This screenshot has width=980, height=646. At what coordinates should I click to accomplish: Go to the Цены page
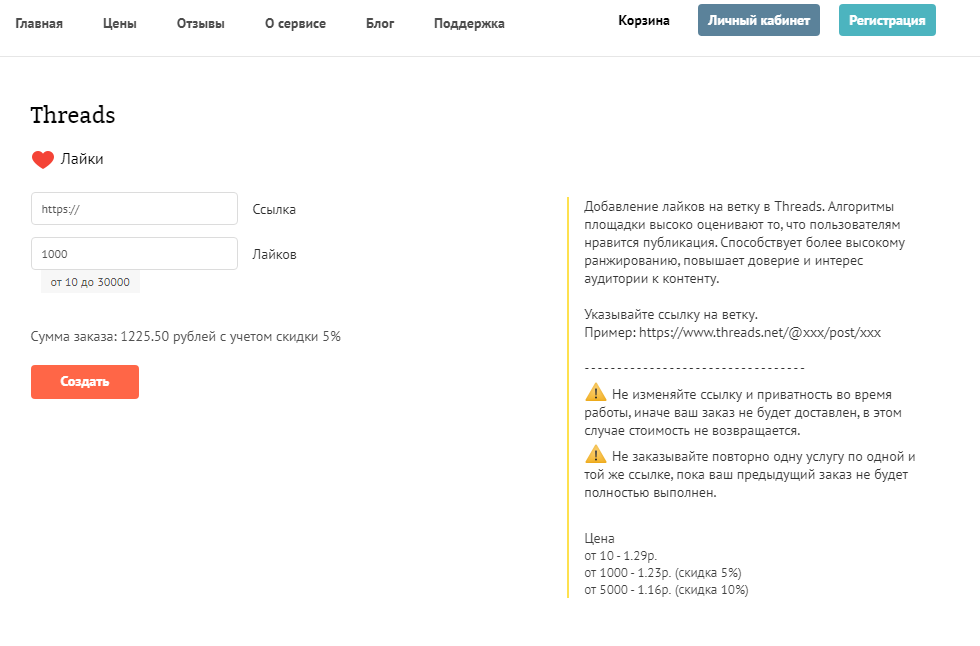pyautogui.click(x=119, y=24)
